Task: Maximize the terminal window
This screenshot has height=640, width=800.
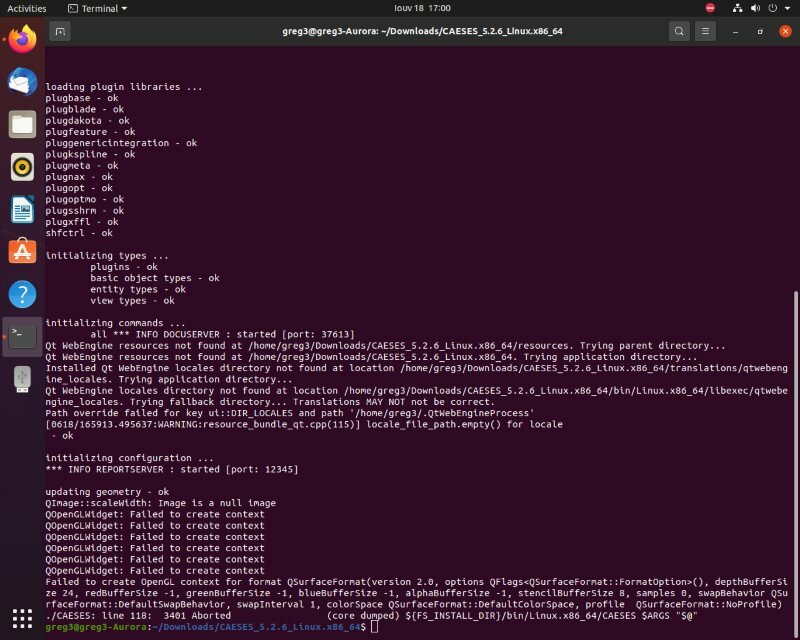Action: point(760,32)
